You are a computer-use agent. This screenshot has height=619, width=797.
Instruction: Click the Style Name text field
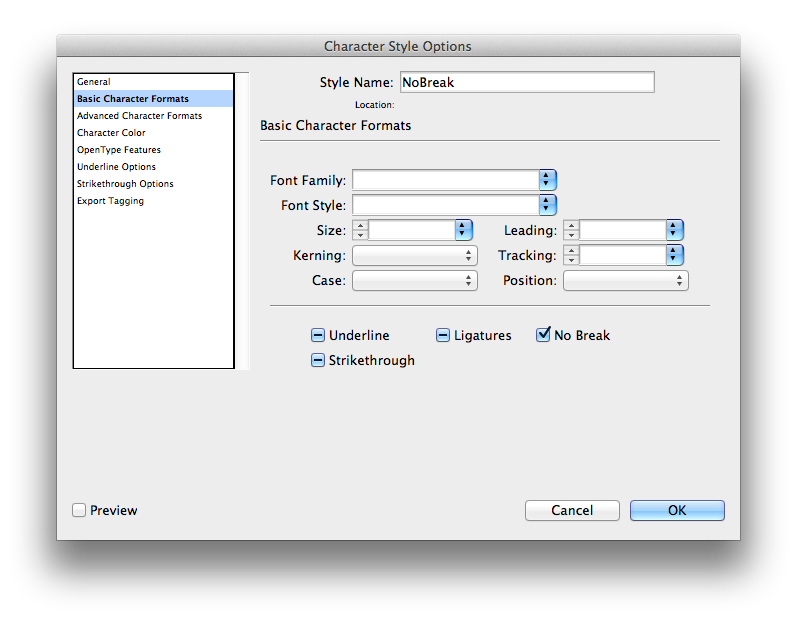coord(527,82)
